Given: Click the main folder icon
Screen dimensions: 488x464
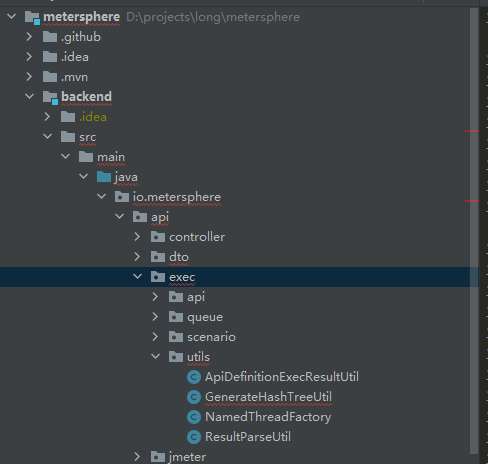Looking at the screenshot, I should (86, 157).
